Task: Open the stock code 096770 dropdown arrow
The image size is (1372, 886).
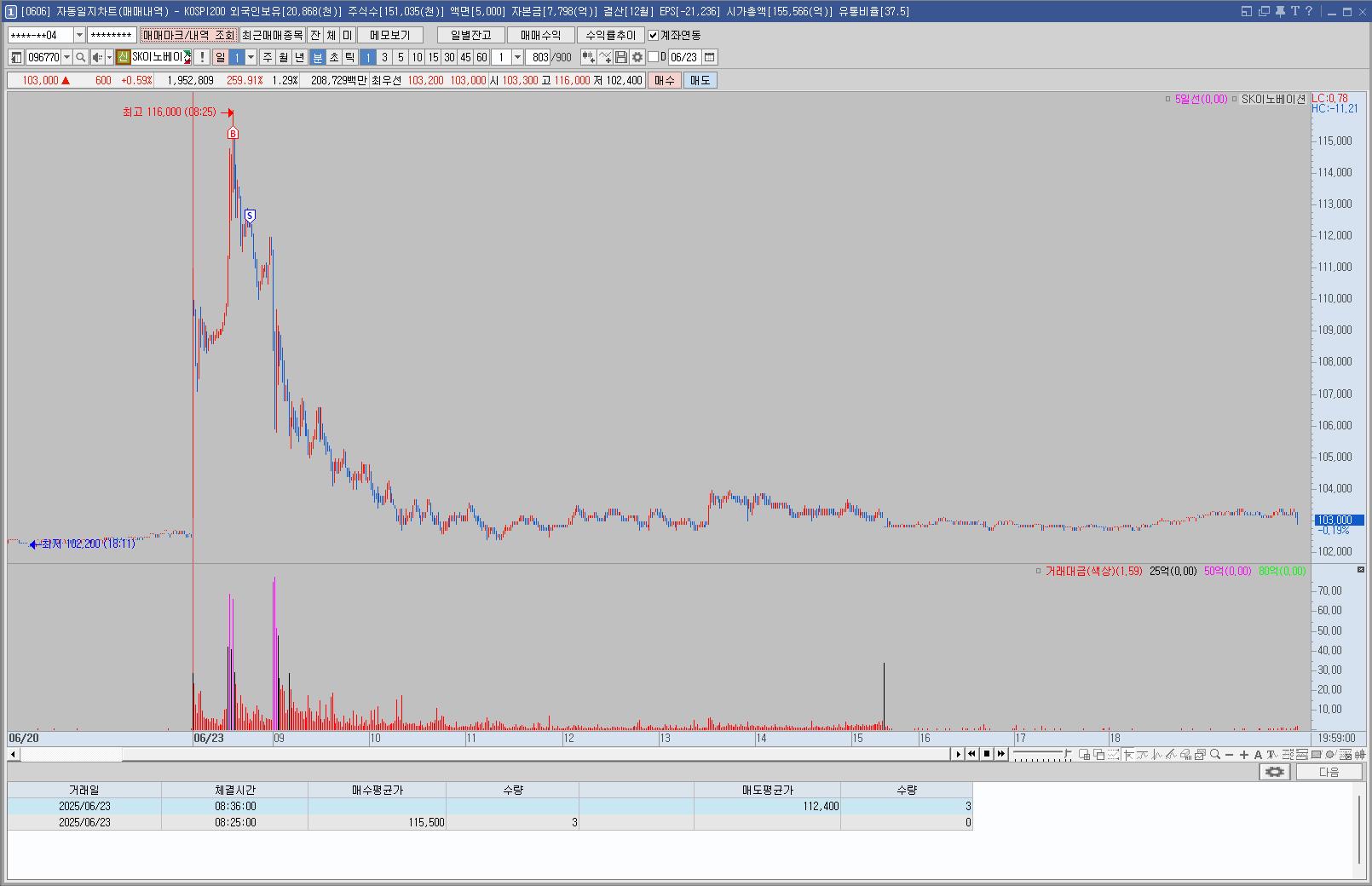Action: (x=66, y=57)
